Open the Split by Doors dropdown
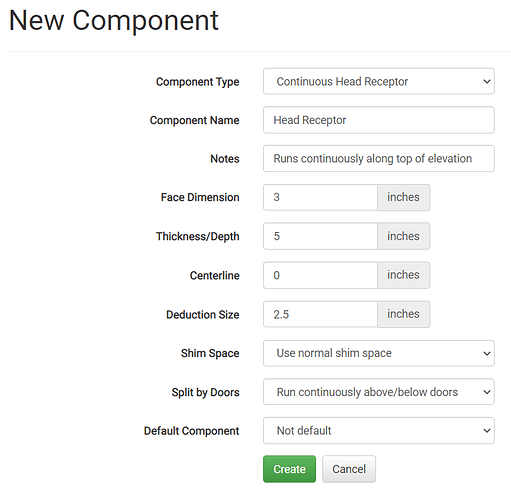 pos(379,392)
